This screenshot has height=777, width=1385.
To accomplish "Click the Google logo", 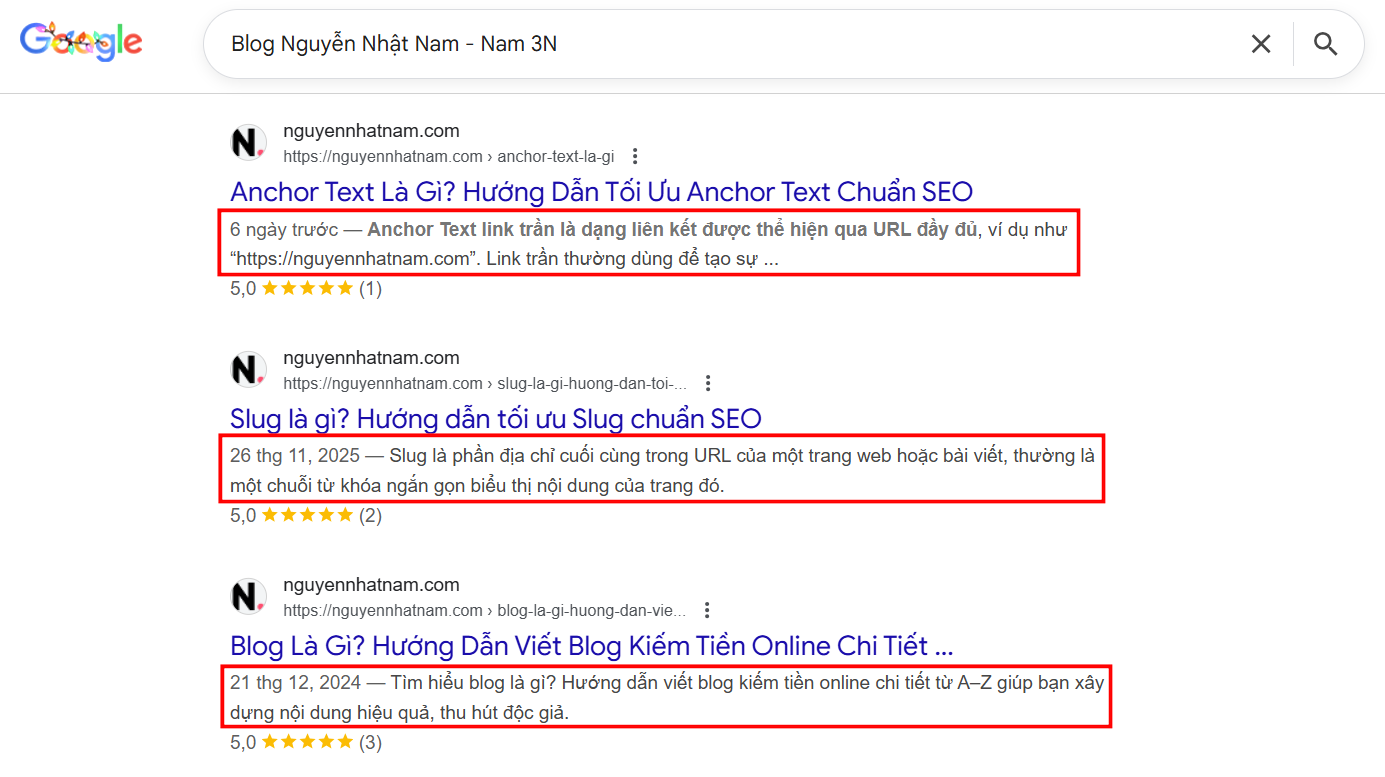I will tap(81, 41).
